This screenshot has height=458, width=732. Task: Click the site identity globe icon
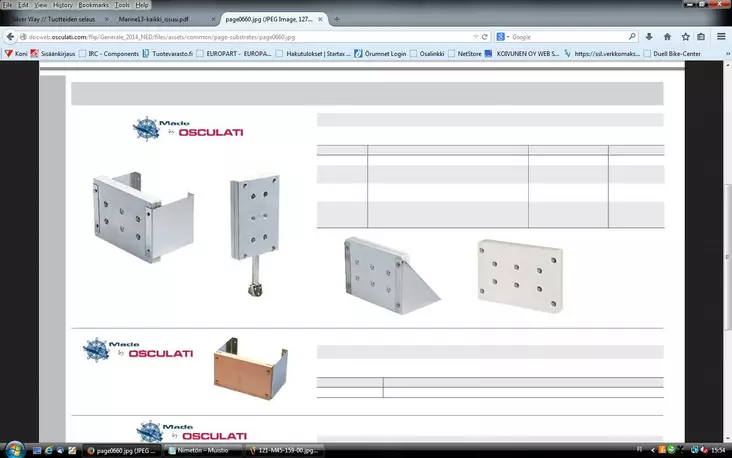click(23, 37)
